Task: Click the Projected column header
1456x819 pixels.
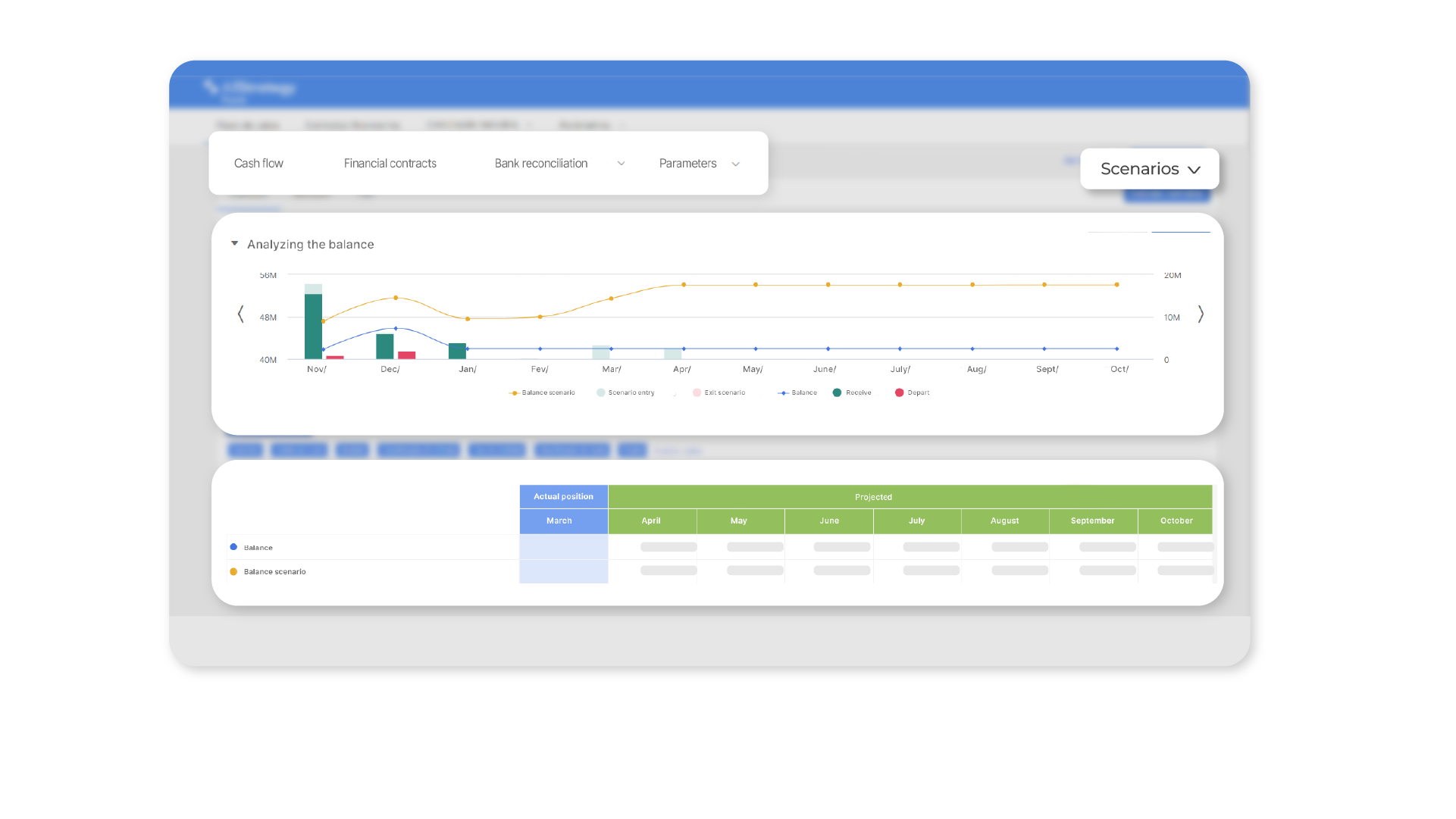Action: 873,497
